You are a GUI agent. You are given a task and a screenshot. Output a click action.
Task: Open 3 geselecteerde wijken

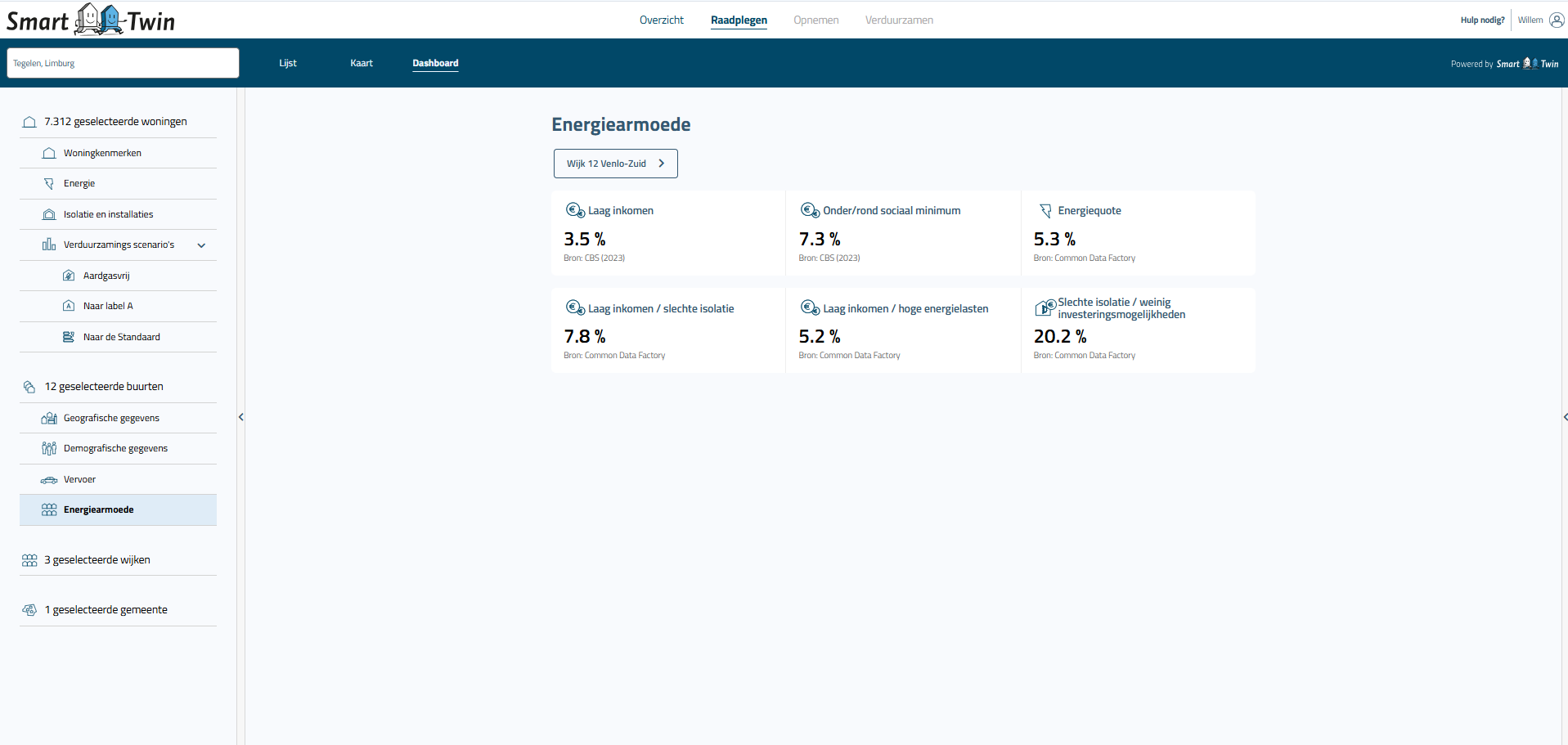(x=97, y=560)
